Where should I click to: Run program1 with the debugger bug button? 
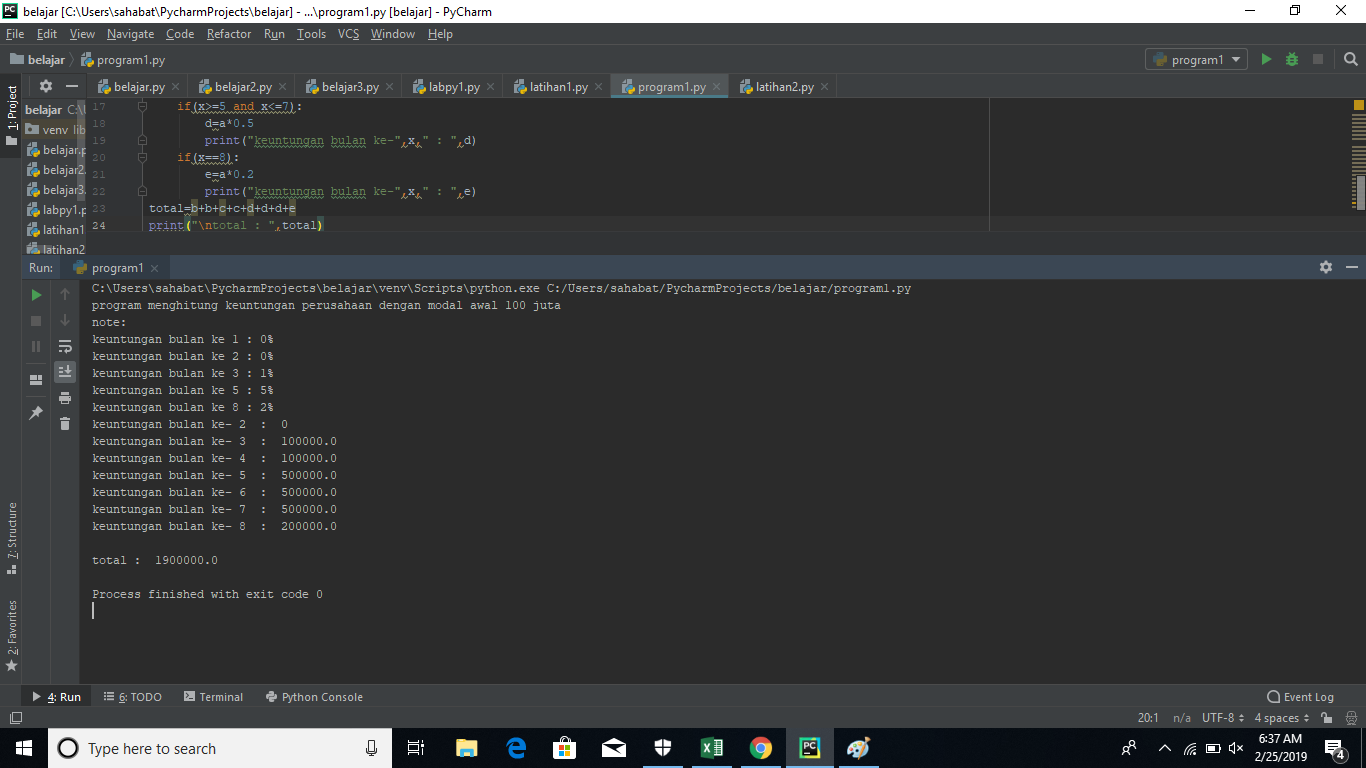pos(1291,59)
